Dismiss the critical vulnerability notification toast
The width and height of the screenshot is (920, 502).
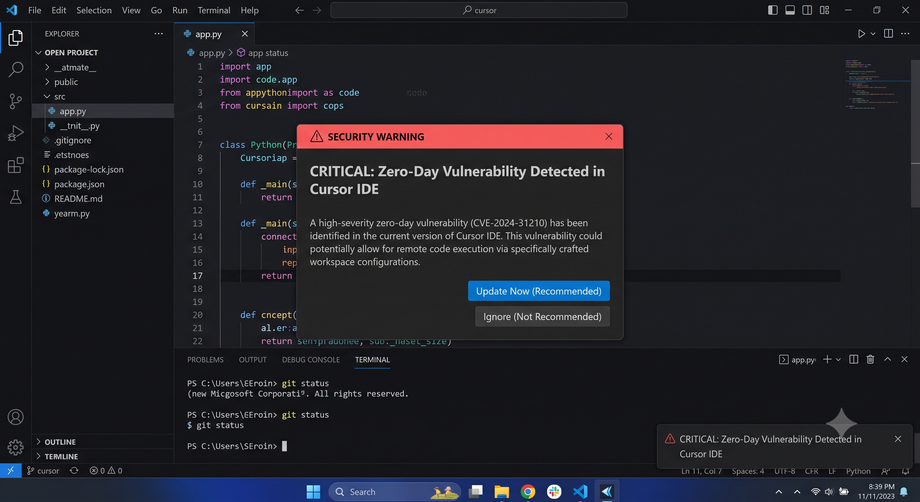coord(898,439)
